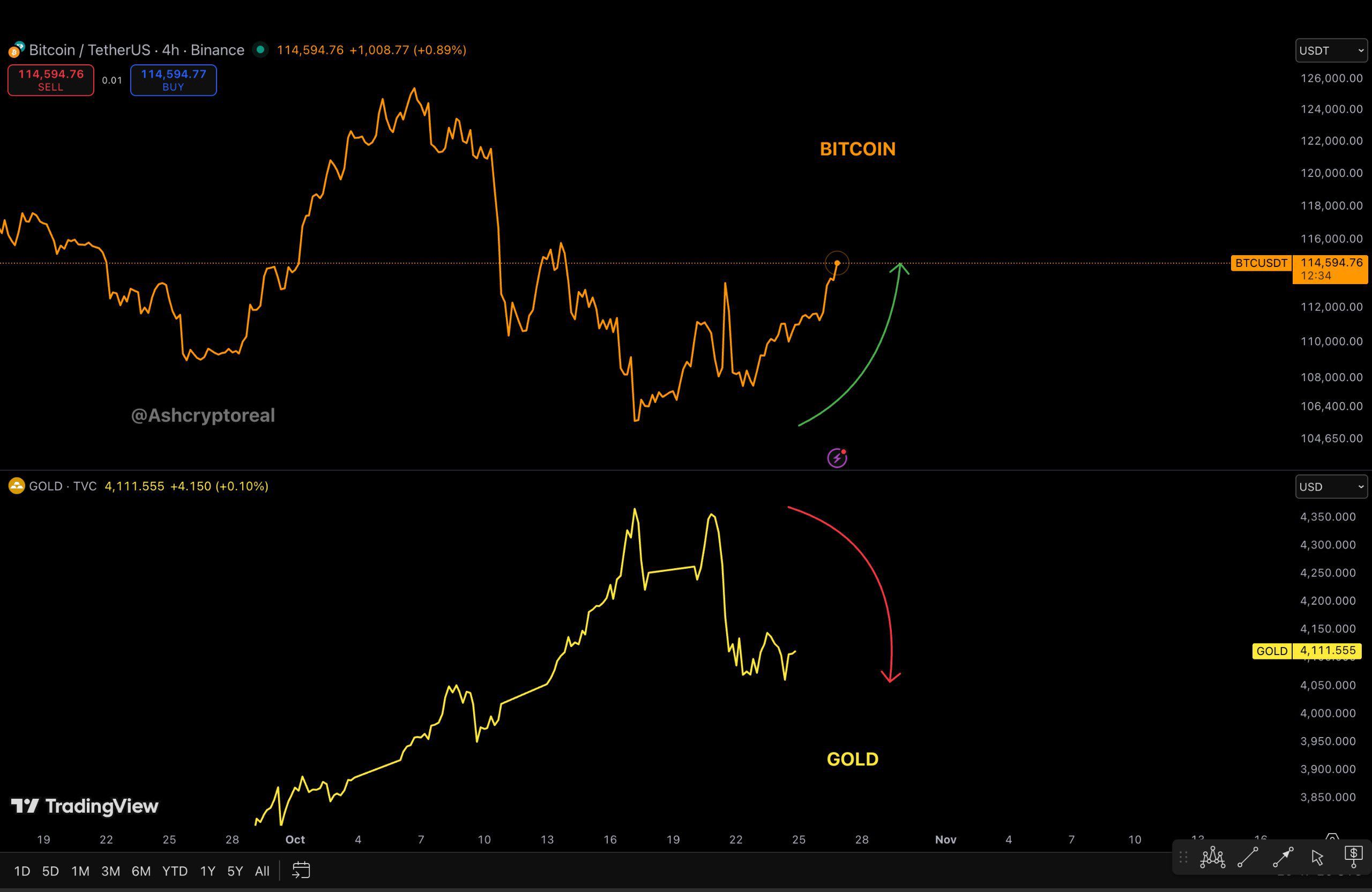
Task: Click the 104,650.00 price axis level
Action: (1332, 438)
